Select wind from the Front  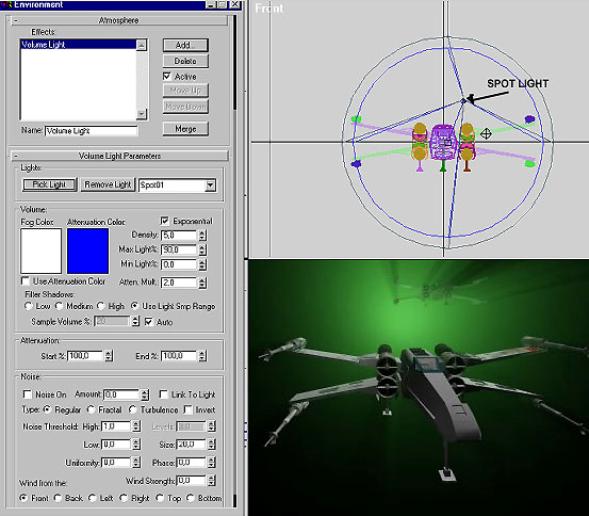(23, 498)
